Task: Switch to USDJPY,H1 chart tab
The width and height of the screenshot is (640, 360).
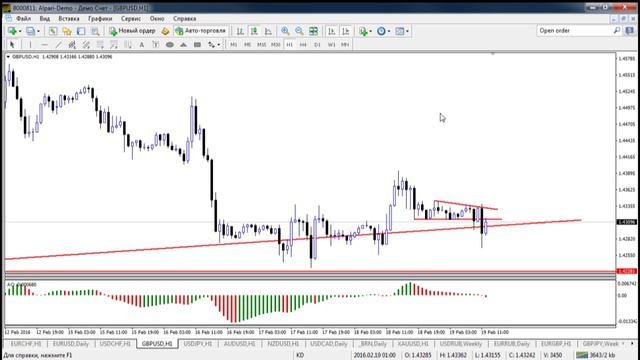Action: click(198, 344)
